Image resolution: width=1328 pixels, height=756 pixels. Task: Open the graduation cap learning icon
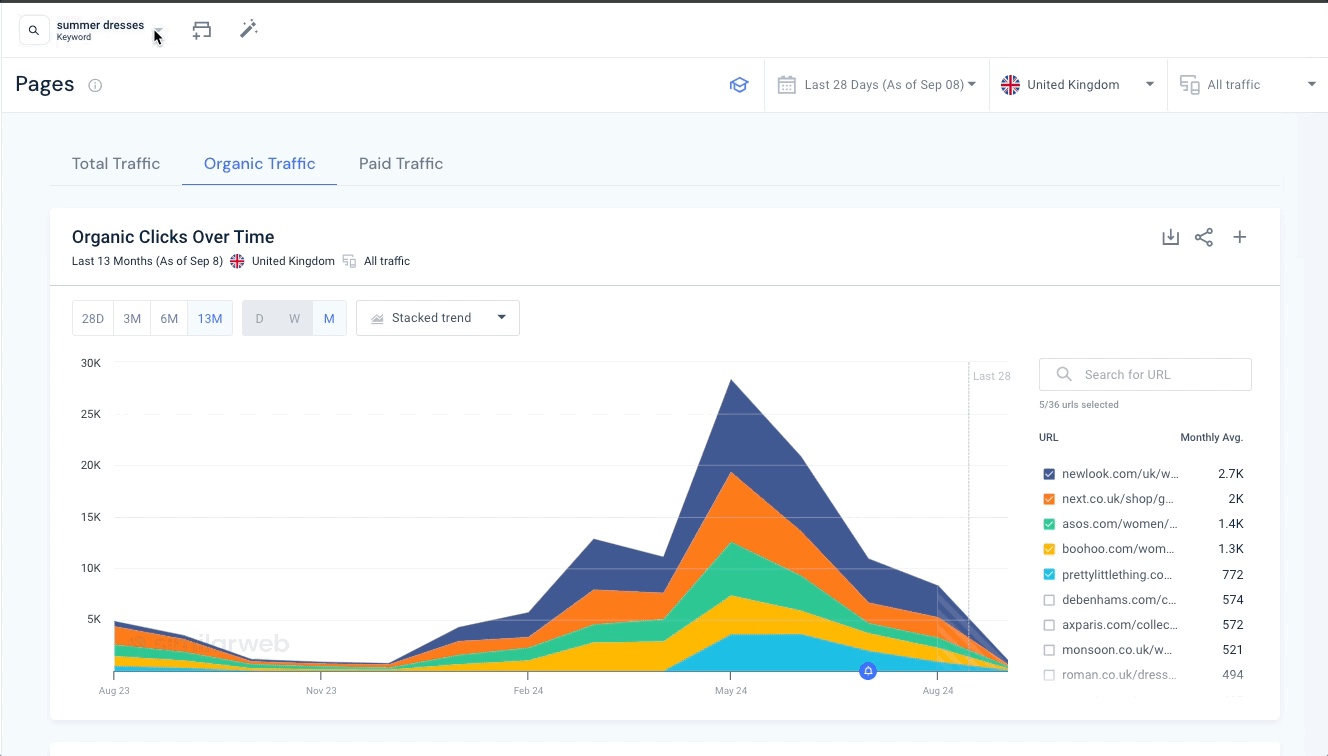738,85
